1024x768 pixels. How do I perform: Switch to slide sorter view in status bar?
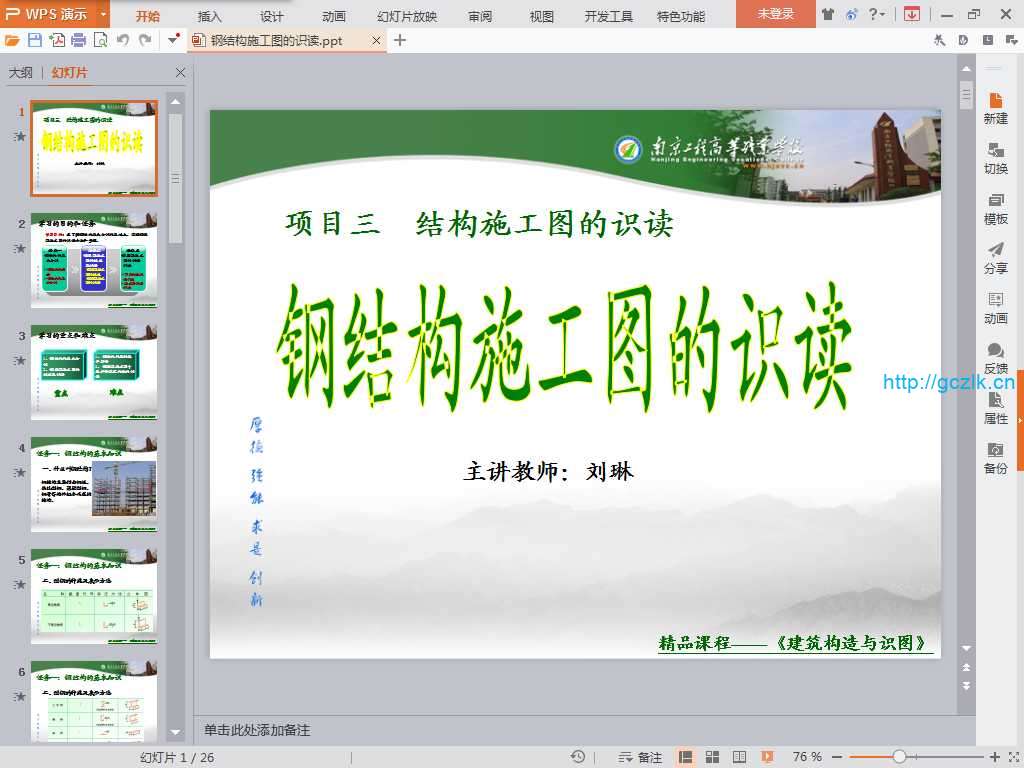(713, 757)
